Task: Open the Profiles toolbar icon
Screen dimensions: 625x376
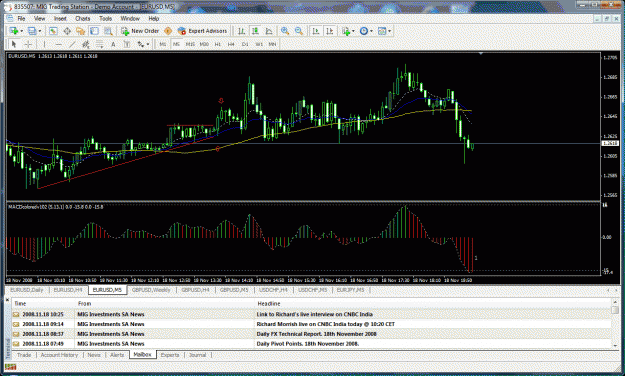Action: 32,31
